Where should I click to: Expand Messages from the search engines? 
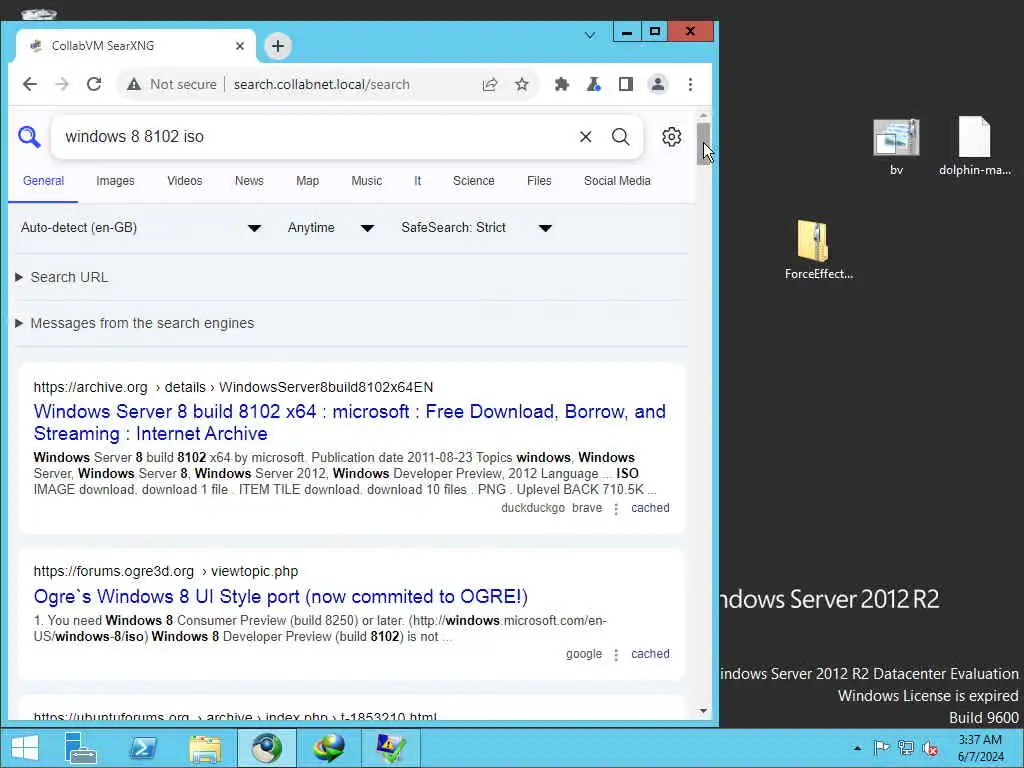[x=135, y=323]
